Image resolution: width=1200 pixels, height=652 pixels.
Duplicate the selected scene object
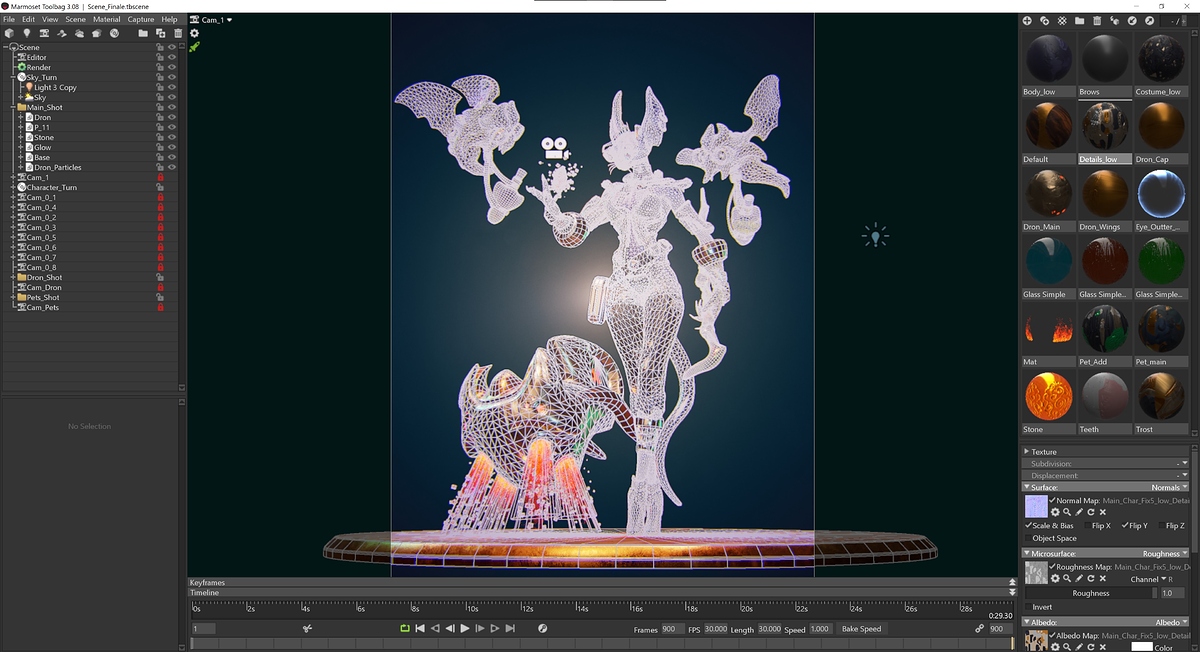[x=160, y=33]
